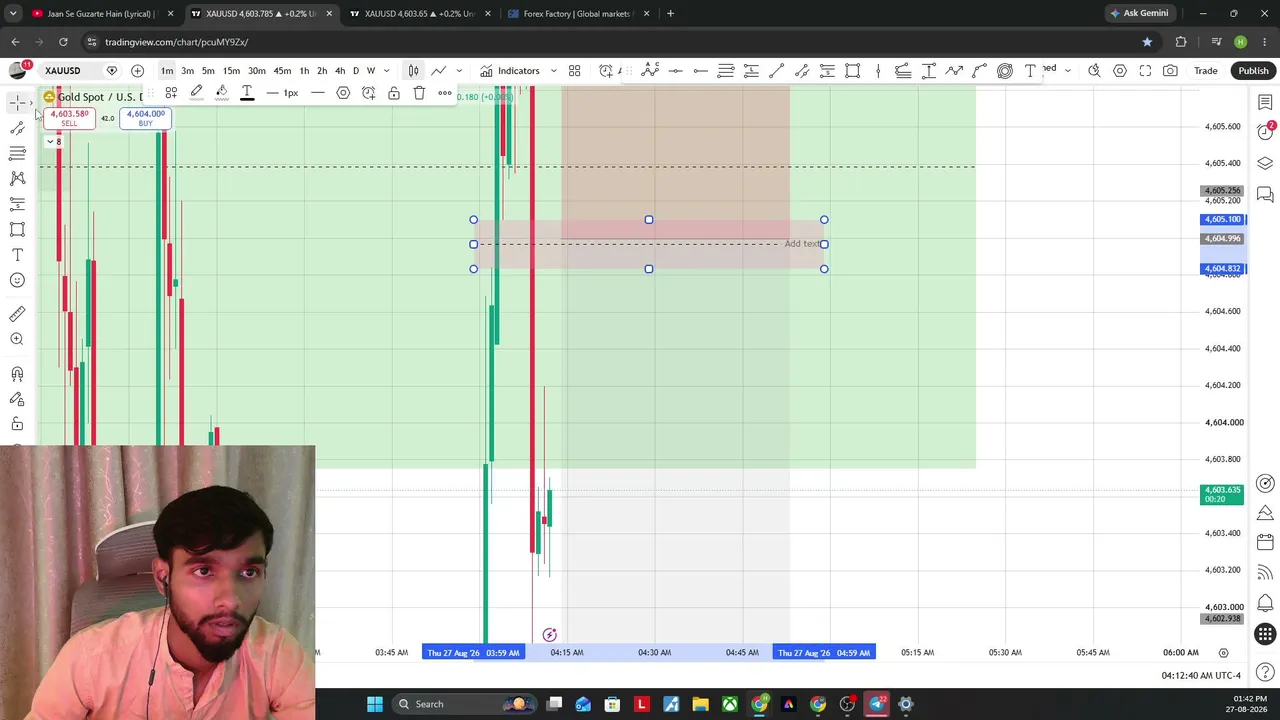Click the Windows taskbar Search box
Screen dimensions: 1280x720
463,704
